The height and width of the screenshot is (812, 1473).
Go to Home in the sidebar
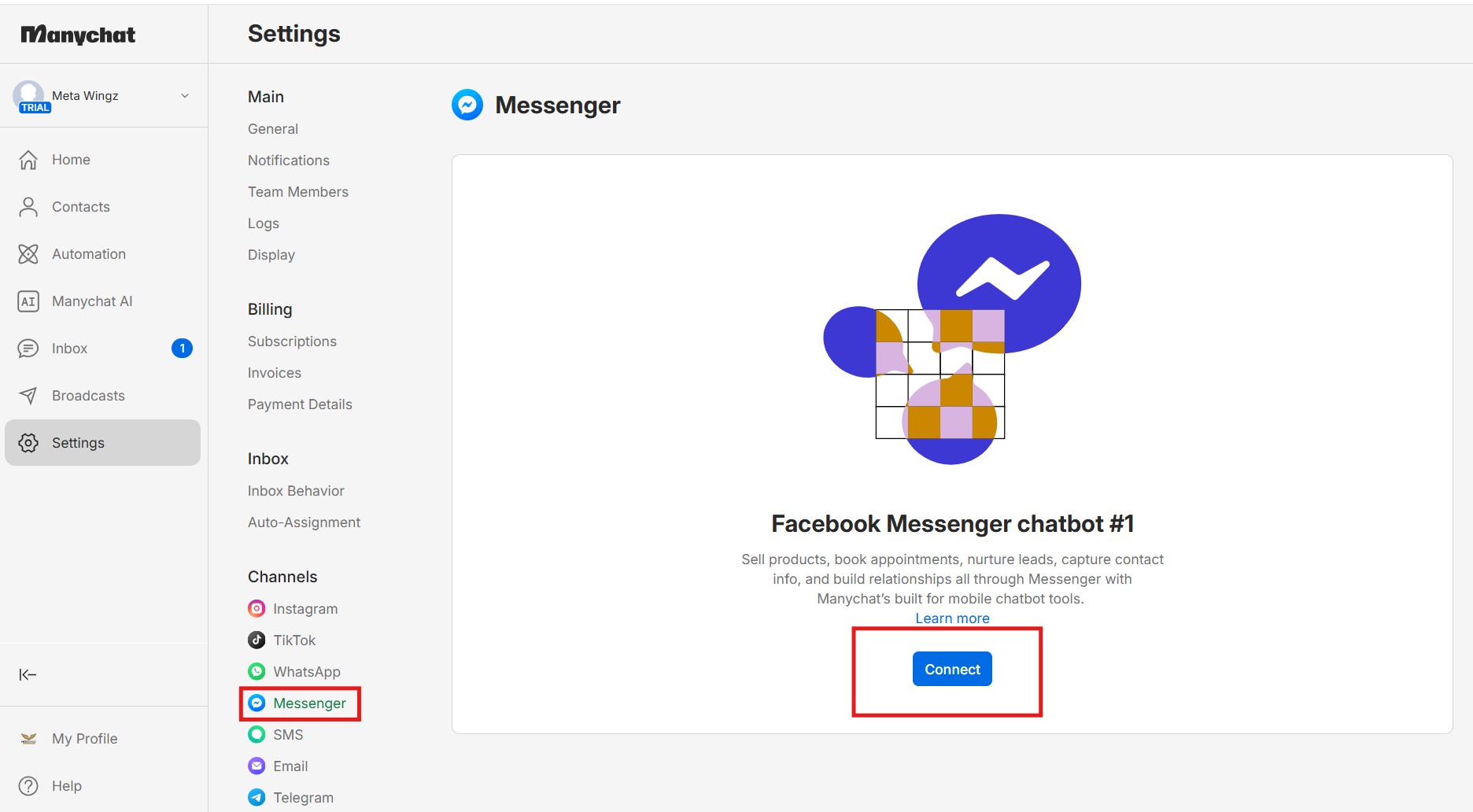click(102, 160)
